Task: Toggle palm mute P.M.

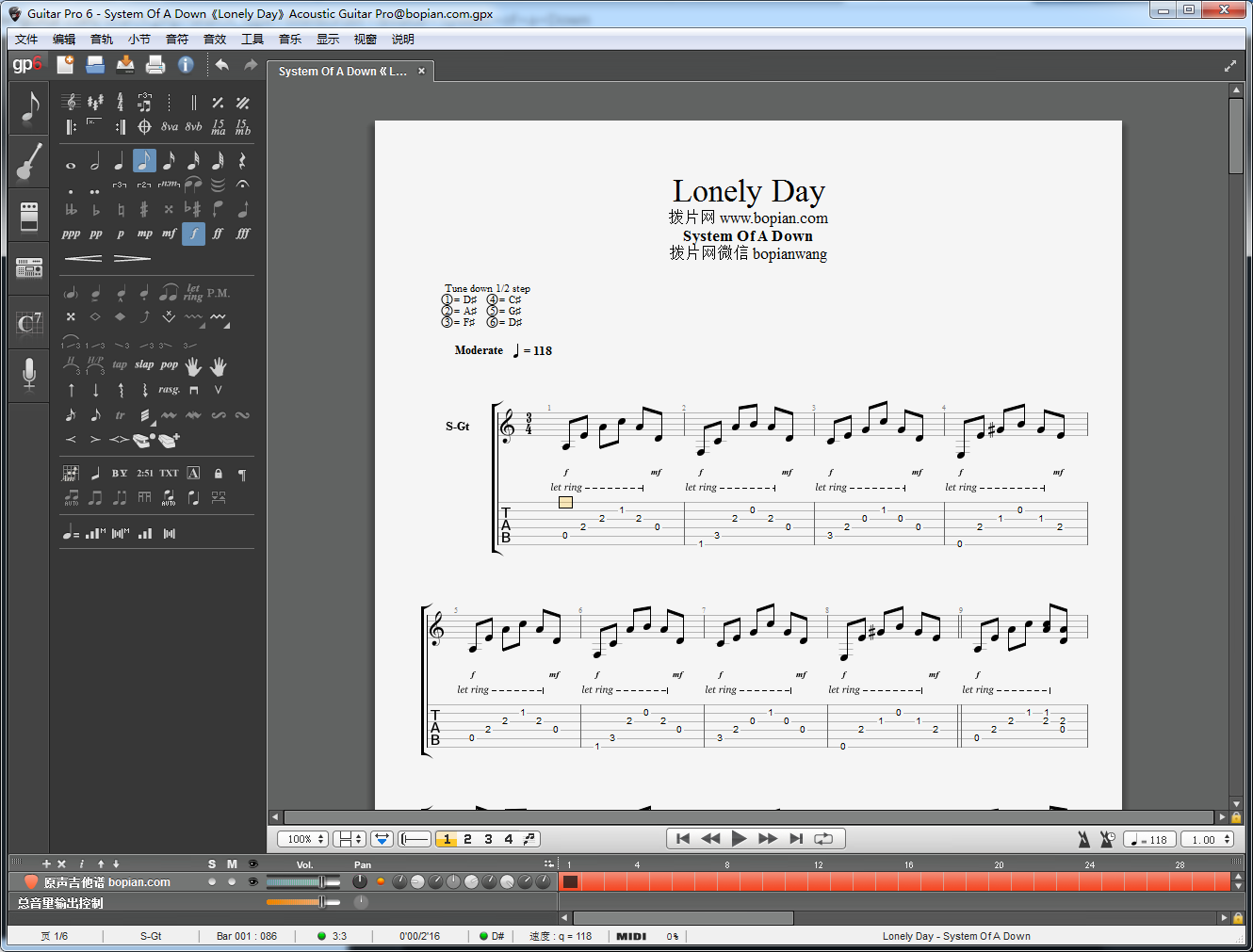Action: 218,293
